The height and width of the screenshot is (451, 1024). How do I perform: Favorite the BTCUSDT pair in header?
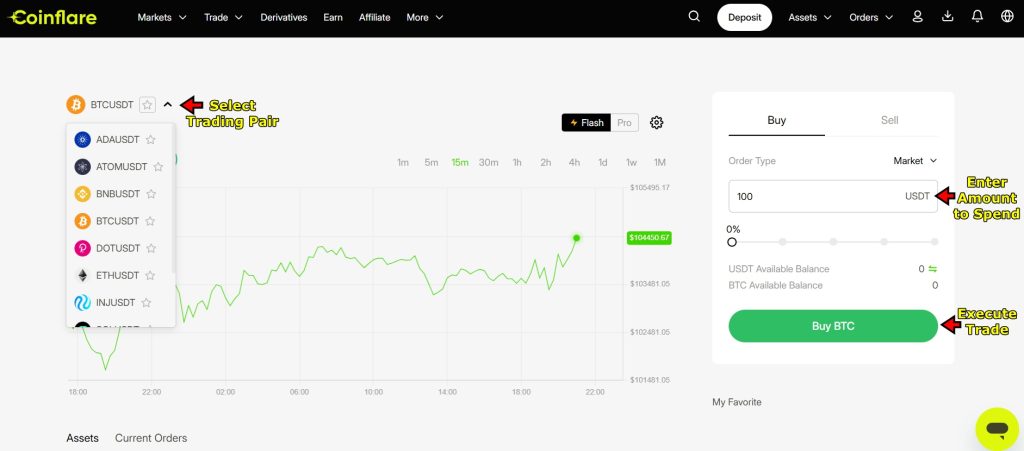[148, 104]
